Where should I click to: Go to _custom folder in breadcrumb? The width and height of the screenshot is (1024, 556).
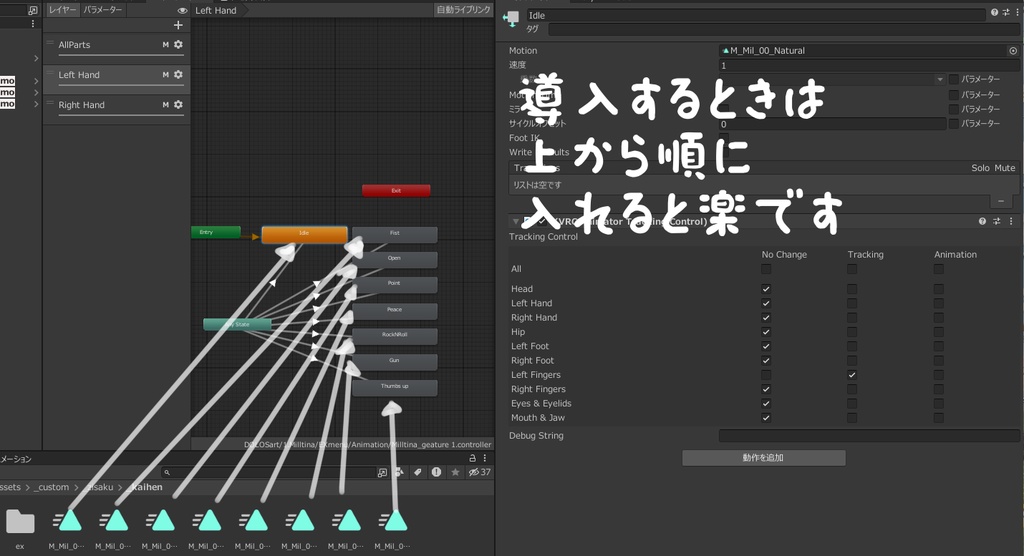pos(54,487)
